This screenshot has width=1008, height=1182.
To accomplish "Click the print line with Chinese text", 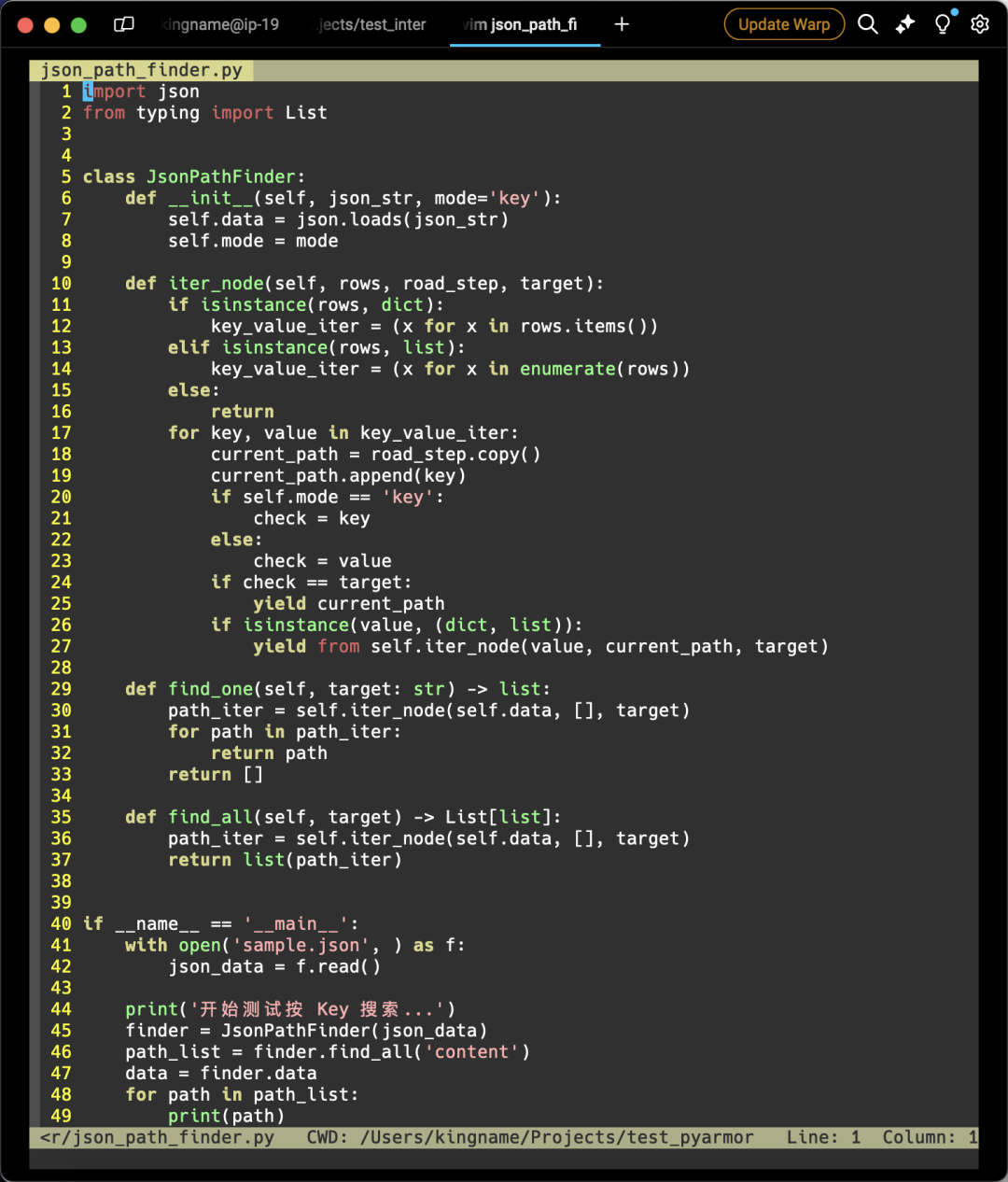I will click(290, 1010).
